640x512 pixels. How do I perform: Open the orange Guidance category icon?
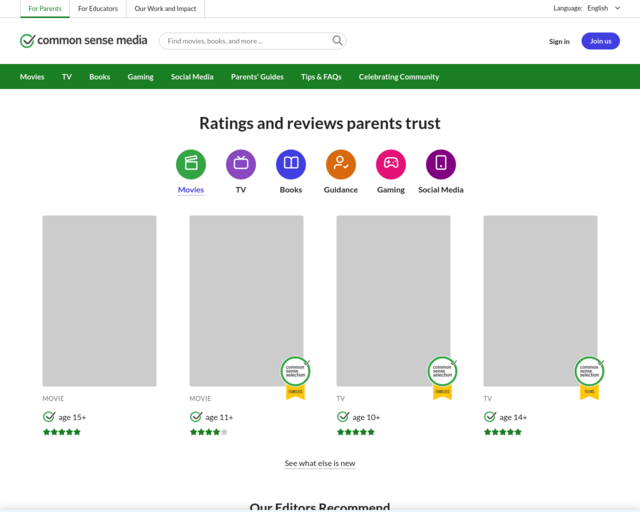341,164
